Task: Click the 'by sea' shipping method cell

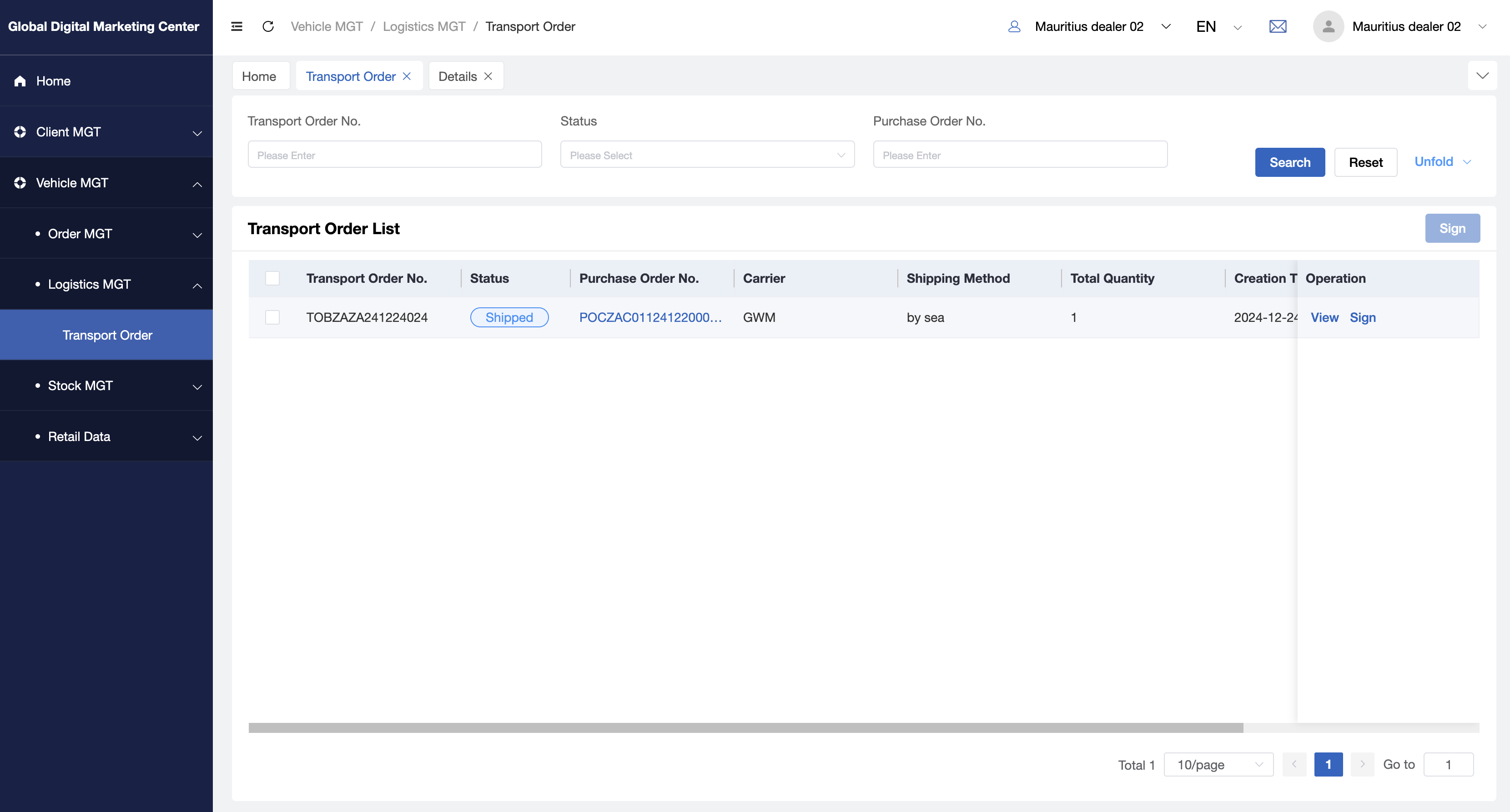Action: (x=925, y=317)
